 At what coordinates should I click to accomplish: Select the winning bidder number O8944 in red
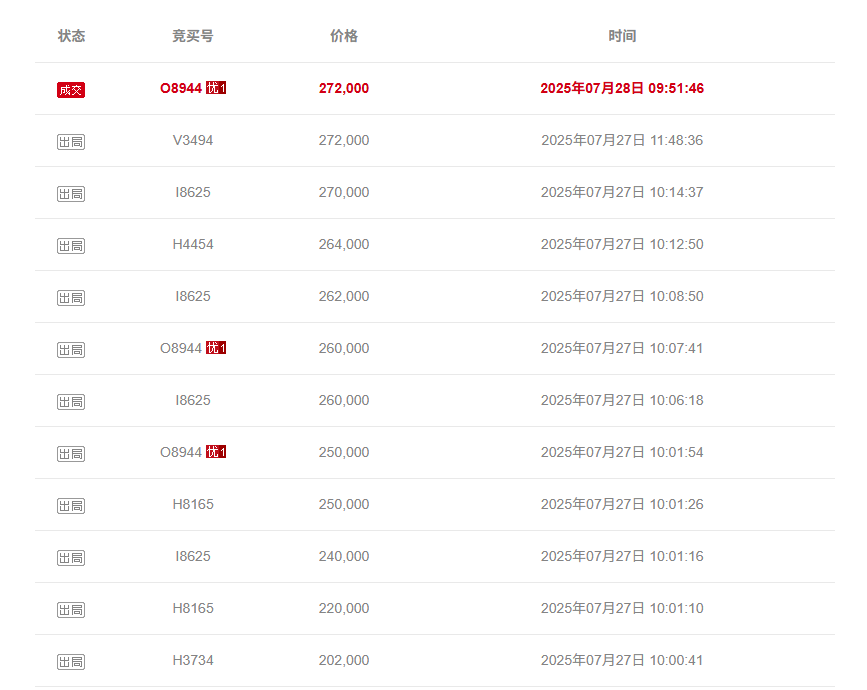pyautogui.click(x=181, y=88)
